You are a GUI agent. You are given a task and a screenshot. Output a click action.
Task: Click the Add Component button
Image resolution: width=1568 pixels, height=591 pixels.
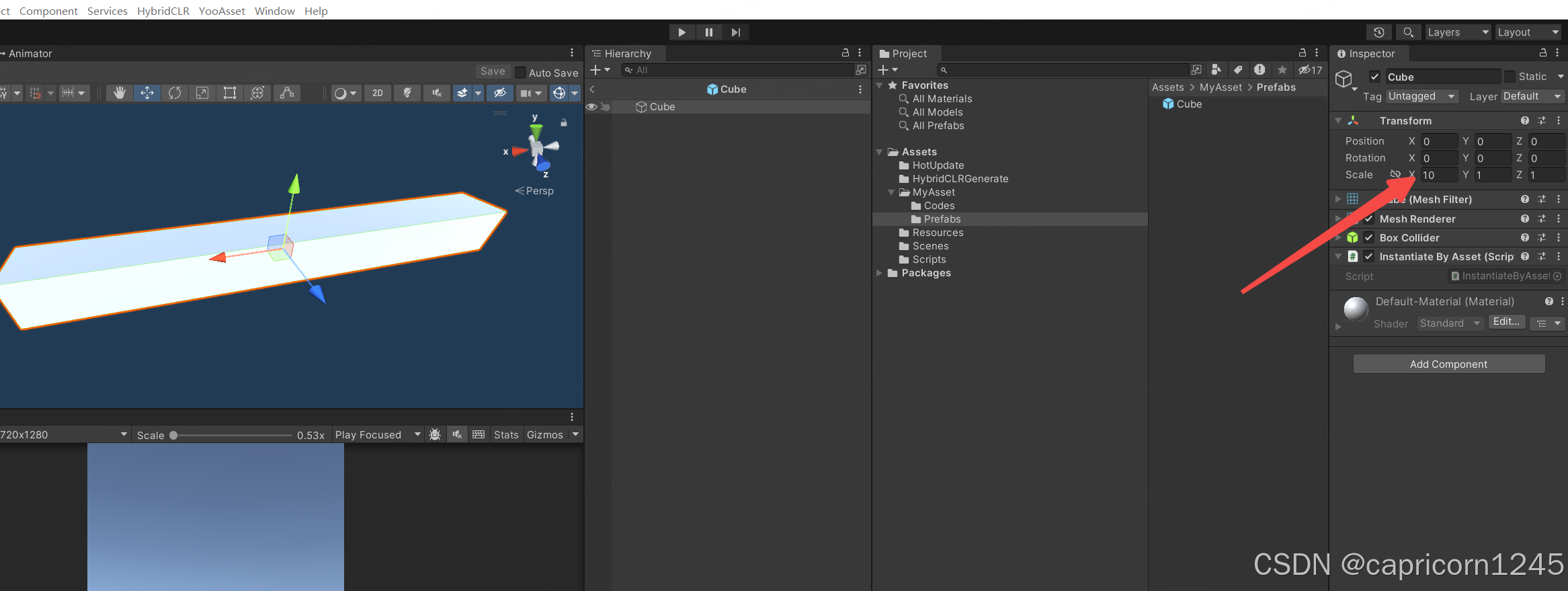tap(1448, 364)
